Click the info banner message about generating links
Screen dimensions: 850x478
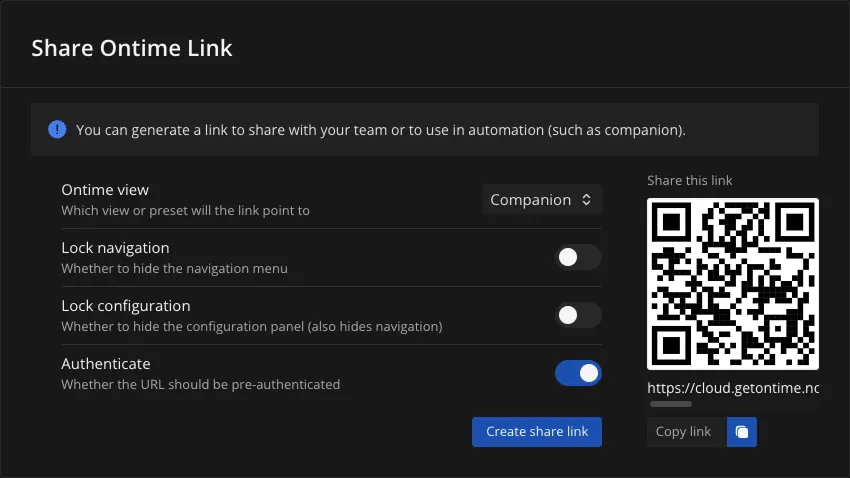[x=380, y=130]
